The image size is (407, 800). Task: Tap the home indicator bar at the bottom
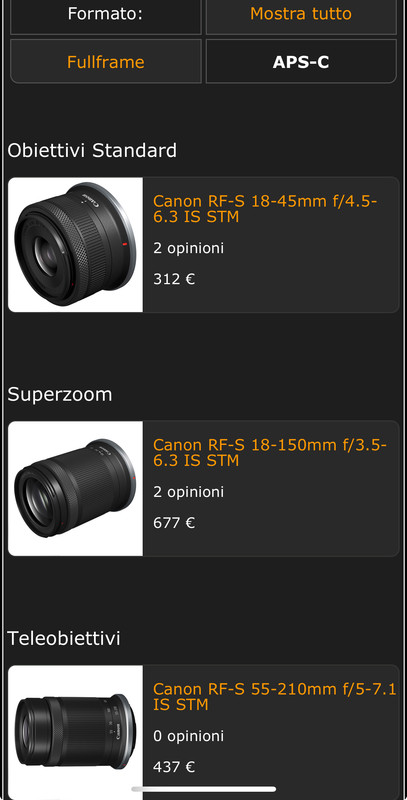coord(204,789)
